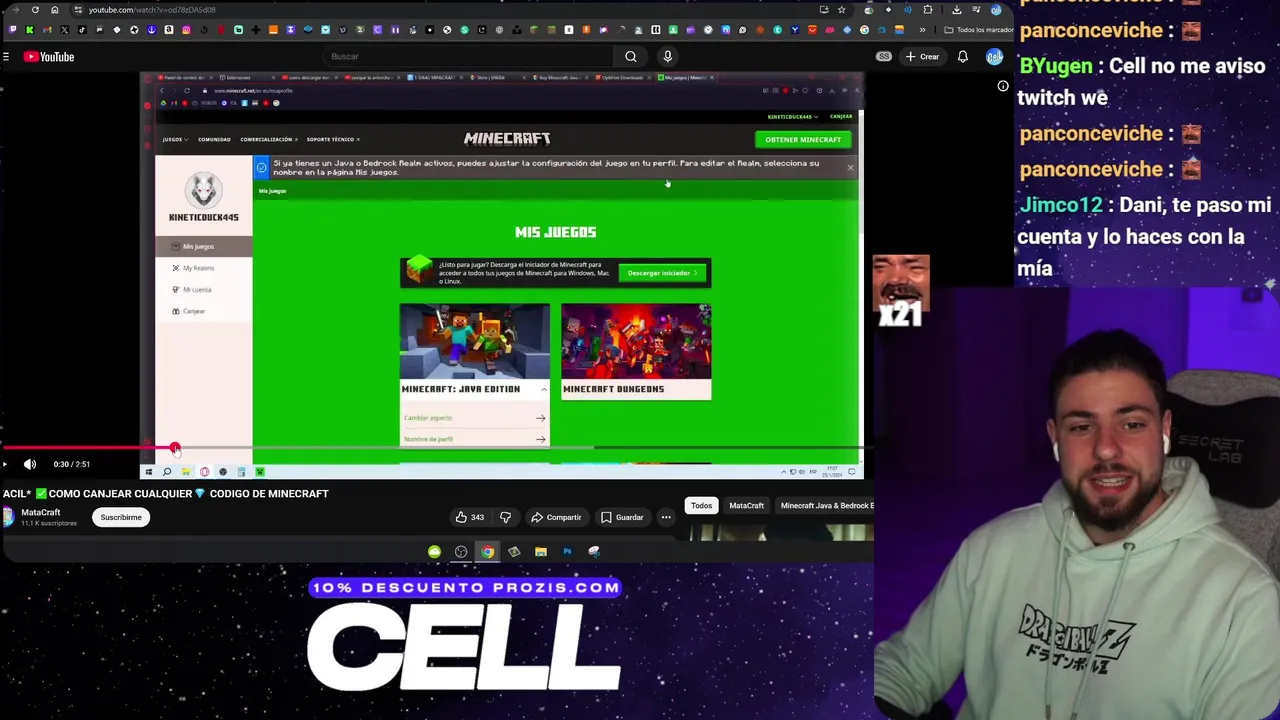
Task: Open Minecraft Dungeons game thumbnail
Action: click(x=636, y=342)
